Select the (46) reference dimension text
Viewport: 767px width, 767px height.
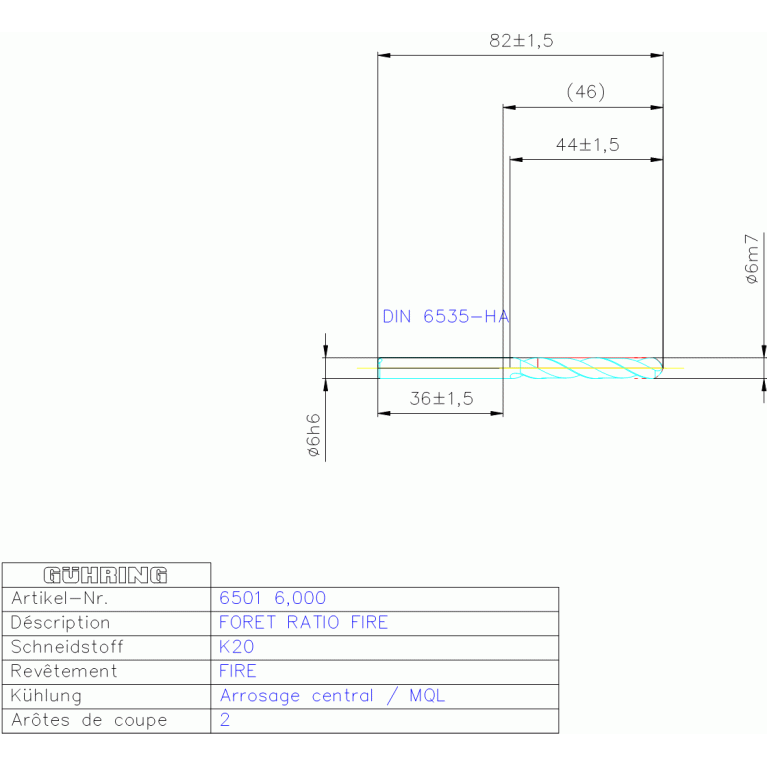pos(586,92)
